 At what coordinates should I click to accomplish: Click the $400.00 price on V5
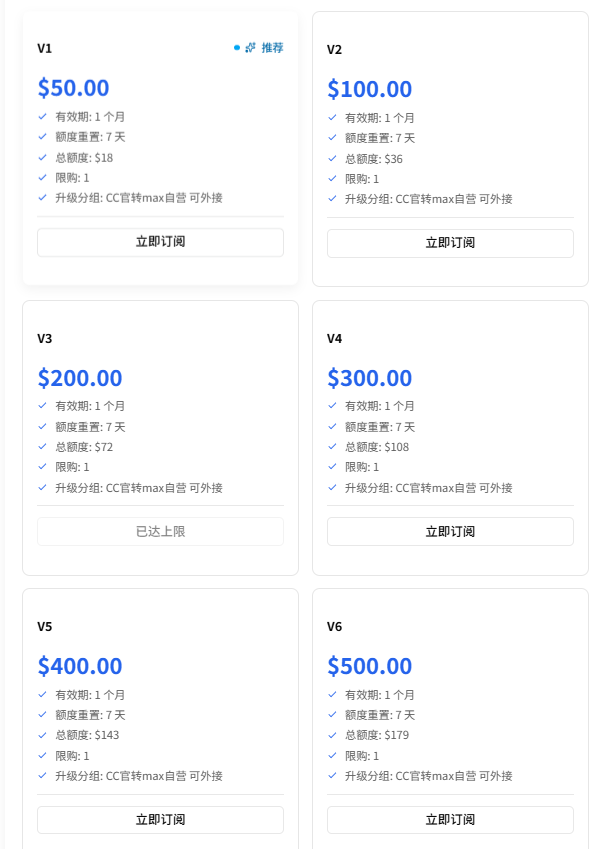(x=80, y=666)
